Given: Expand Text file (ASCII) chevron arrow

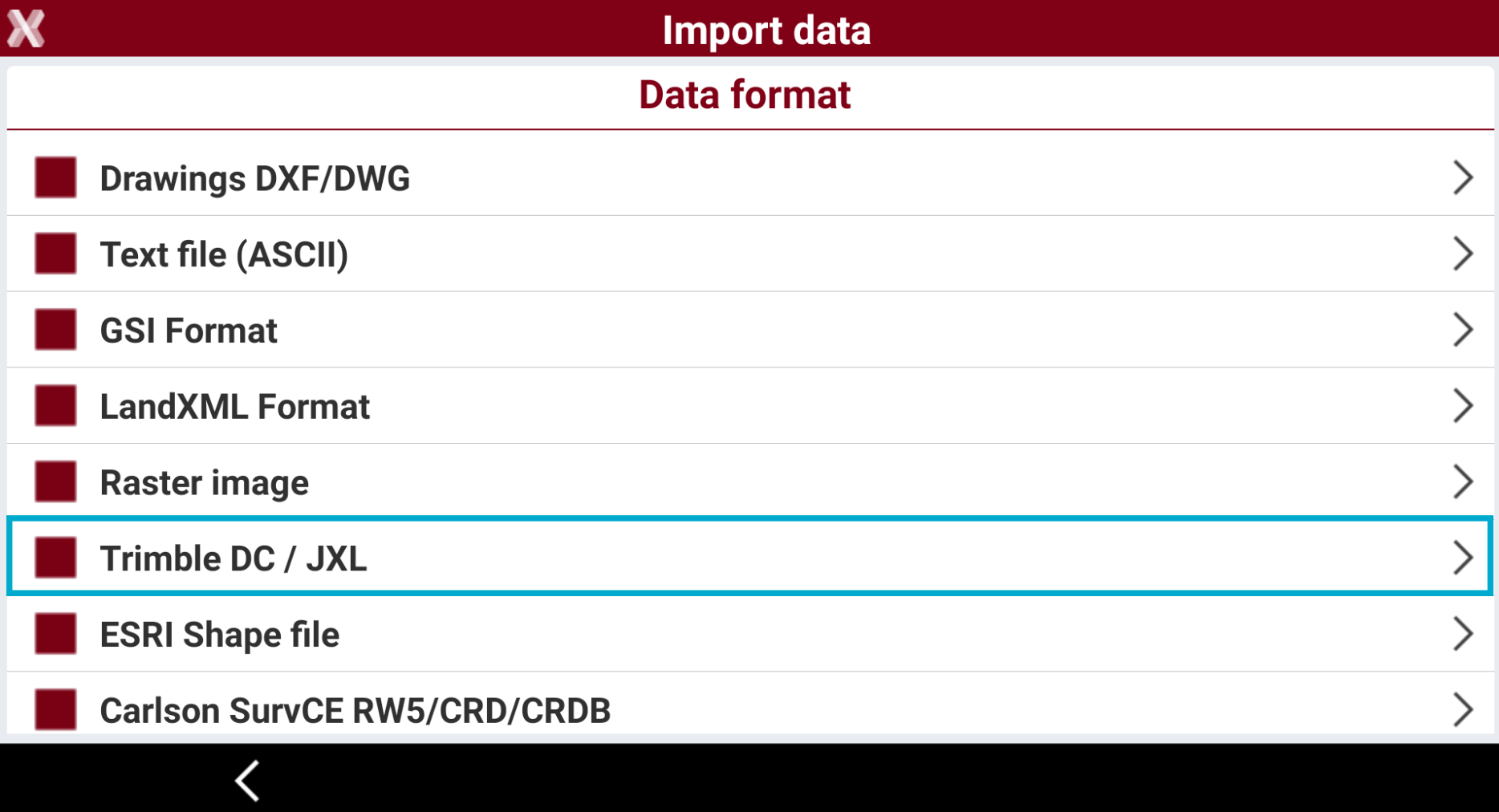Looking at the screenshot, I should (x=1463, y=254).
